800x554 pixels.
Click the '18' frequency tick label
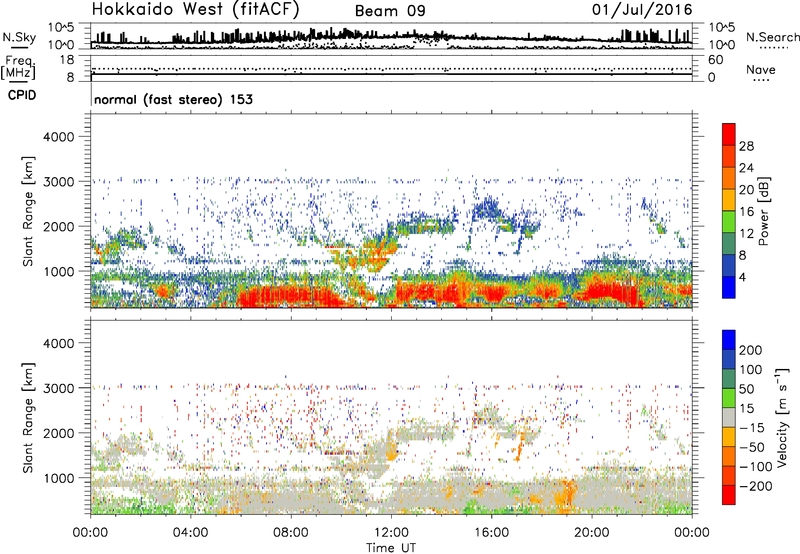pyautogui.click(x=67, y=60)
